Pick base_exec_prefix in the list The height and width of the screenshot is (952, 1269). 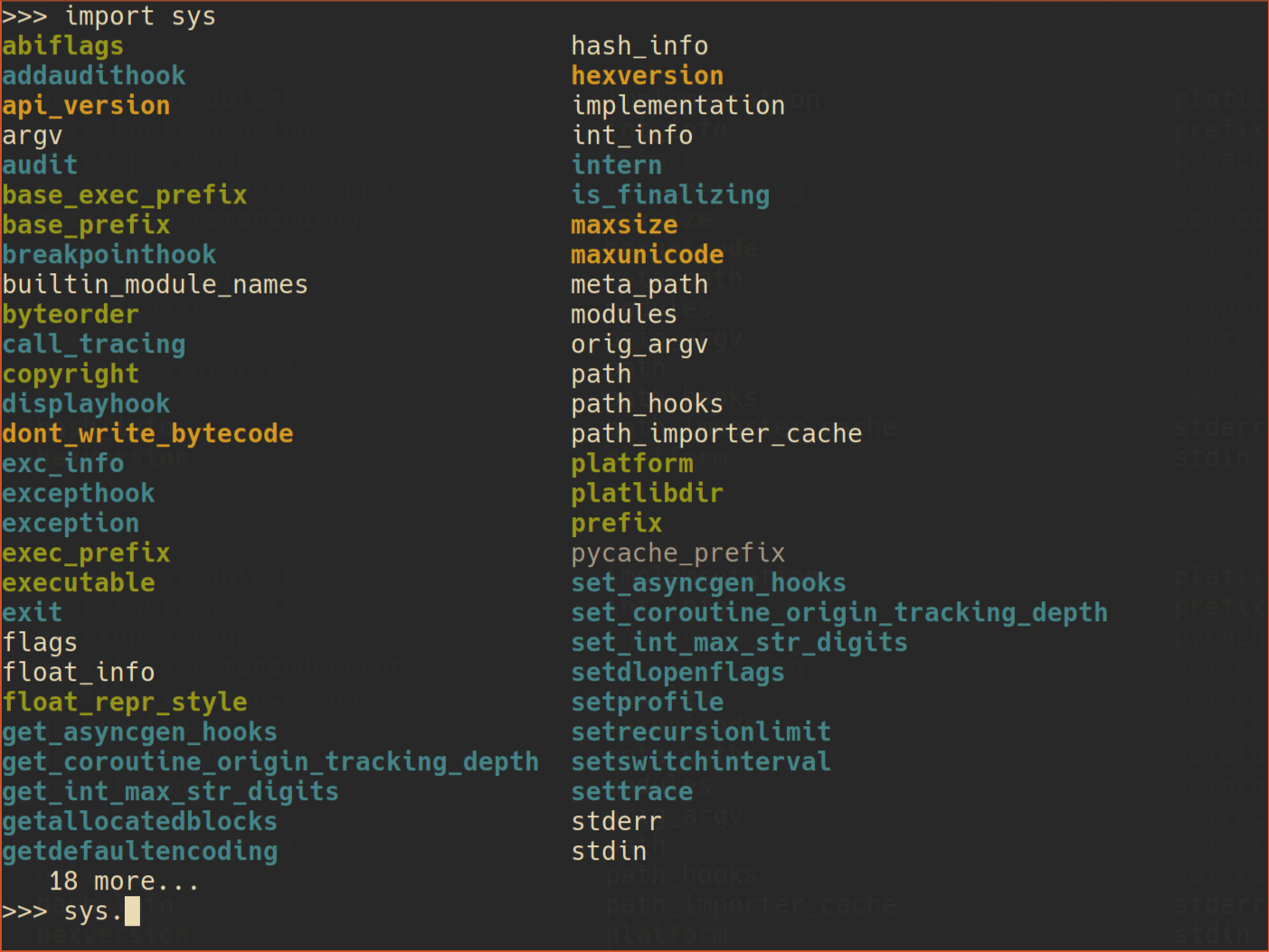coord(124,195)
